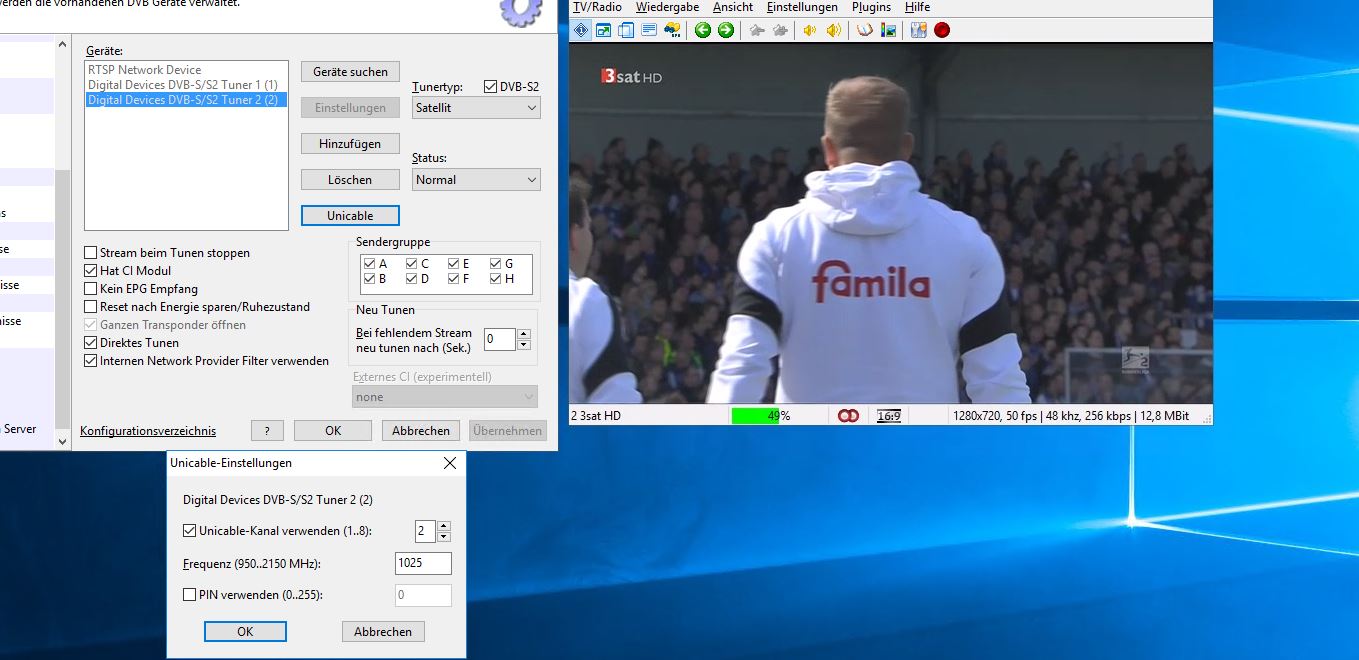The image size is (1359, 660).
Task: Lower volume with the small speaker icon
Action: pos(810,30)
